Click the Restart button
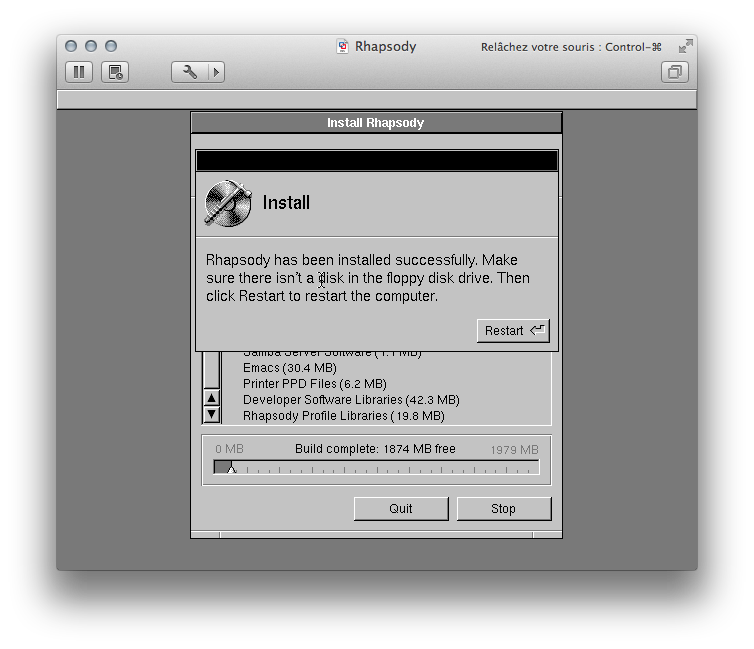 pyautogui.click(x=513, y=331)
